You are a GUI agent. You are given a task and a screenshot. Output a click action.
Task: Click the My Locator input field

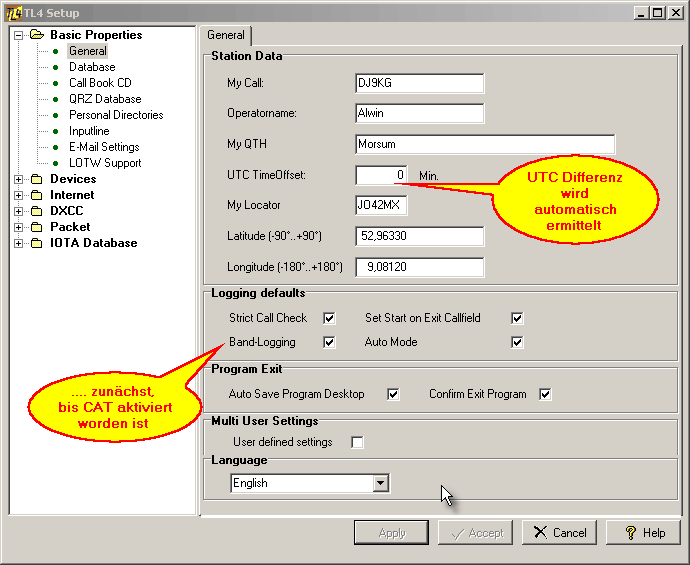tap(382, 205)
